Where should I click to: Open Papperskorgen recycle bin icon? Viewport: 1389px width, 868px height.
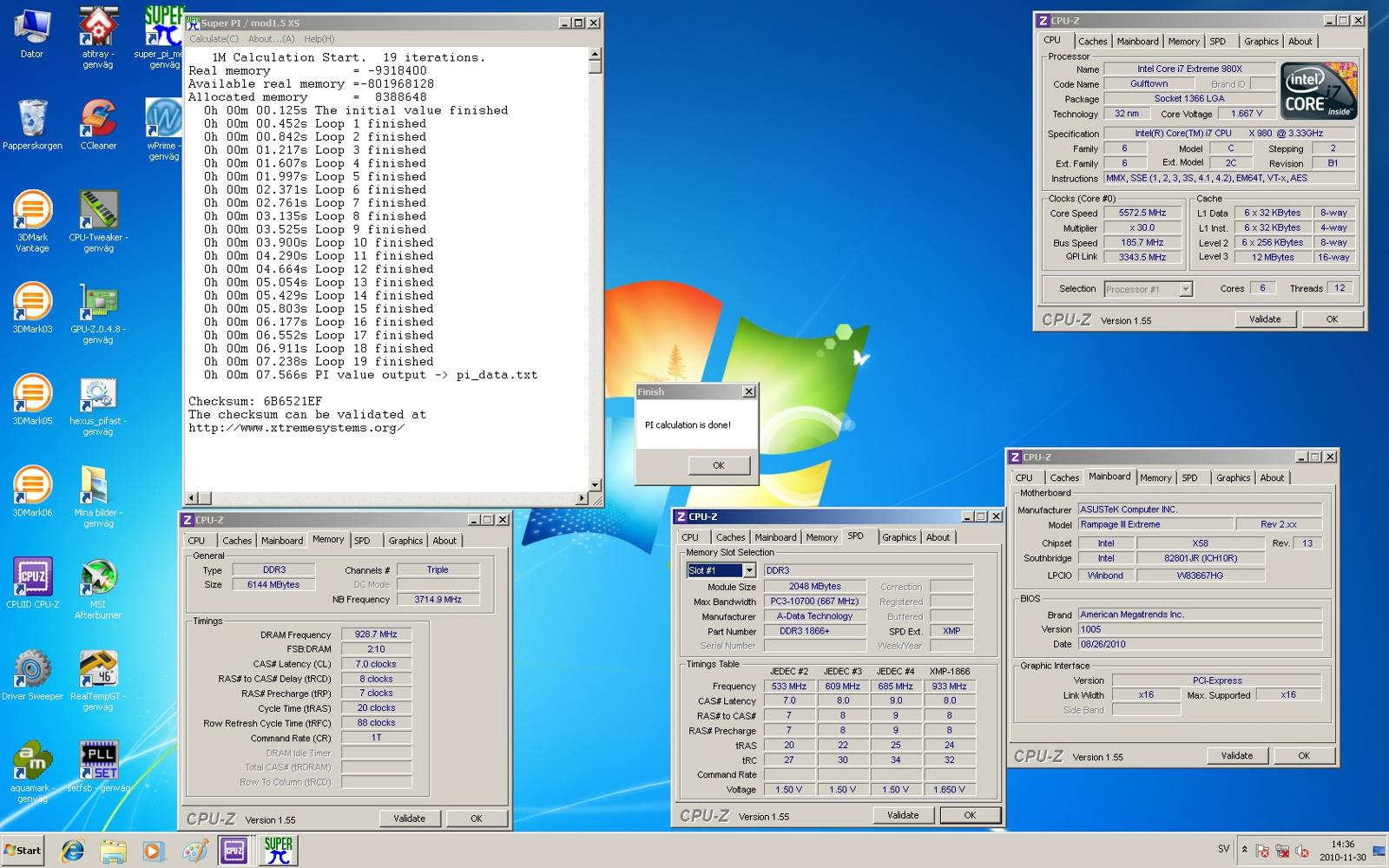click(32, 124)
